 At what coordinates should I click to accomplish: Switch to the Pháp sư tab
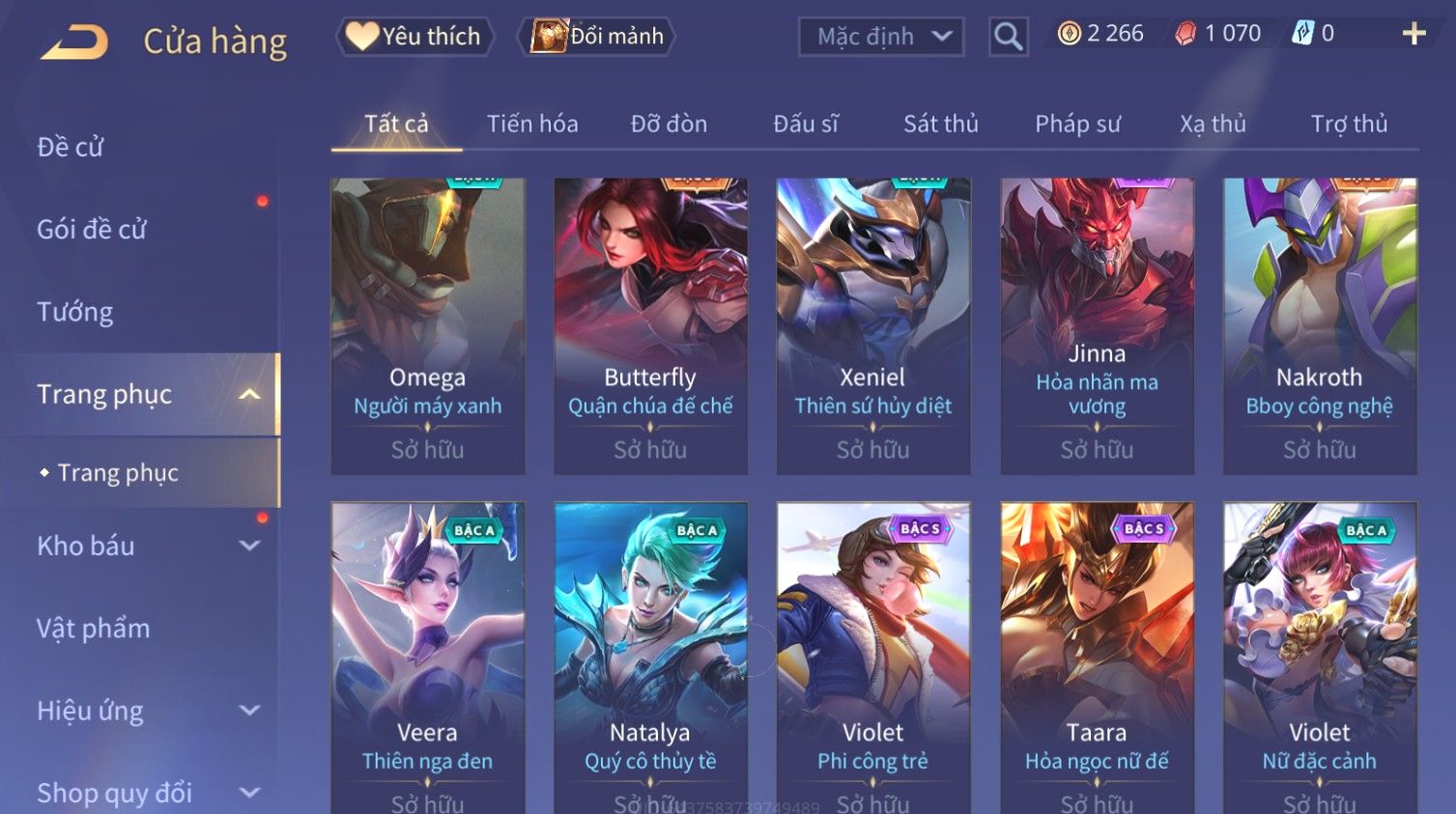(1078, 124)
